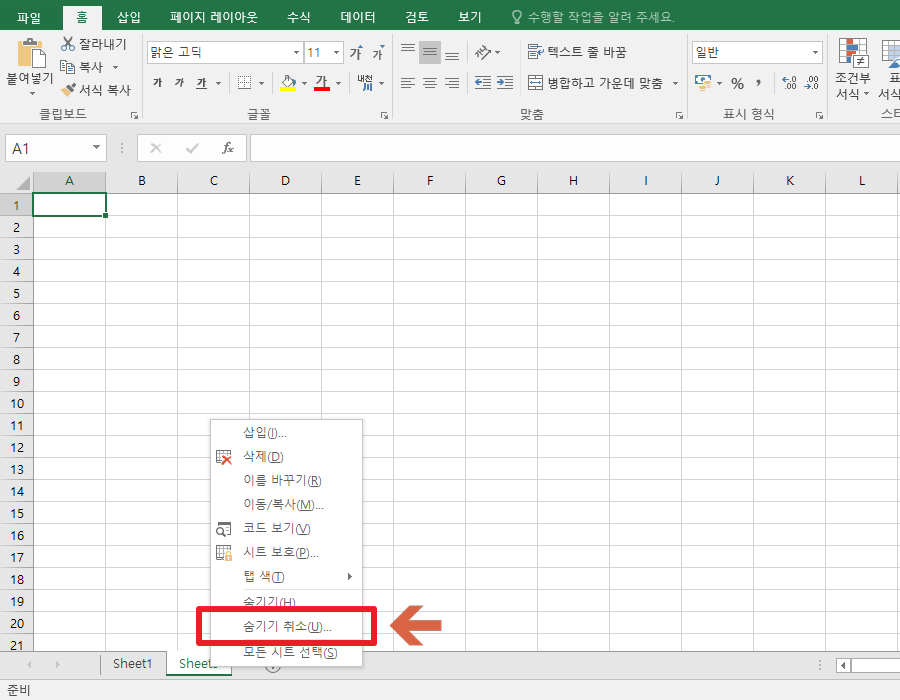Viewport: 900px width, 700px height.
Task: Select the Format Painter (서식 복사) brush
Action: click(68, 90)
